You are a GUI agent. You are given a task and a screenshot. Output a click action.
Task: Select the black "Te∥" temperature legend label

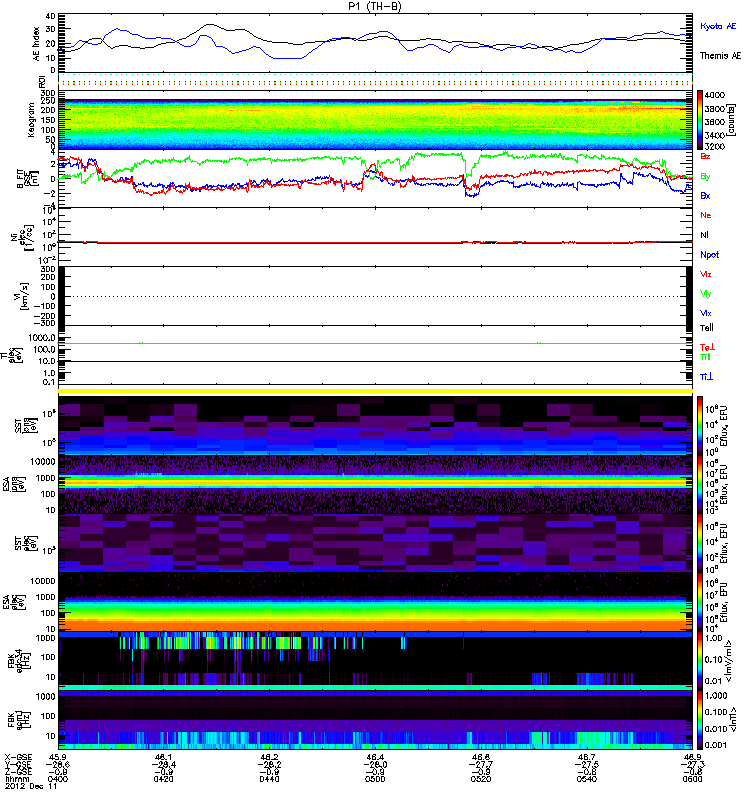pos(707,328)
